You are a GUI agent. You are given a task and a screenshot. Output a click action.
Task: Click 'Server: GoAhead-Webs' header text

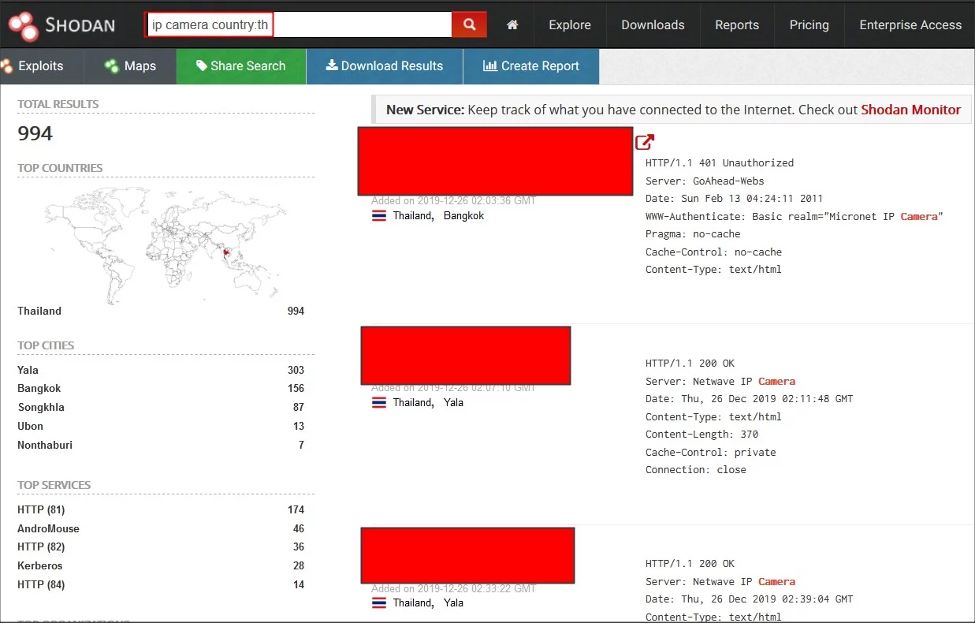pos(705,181)
